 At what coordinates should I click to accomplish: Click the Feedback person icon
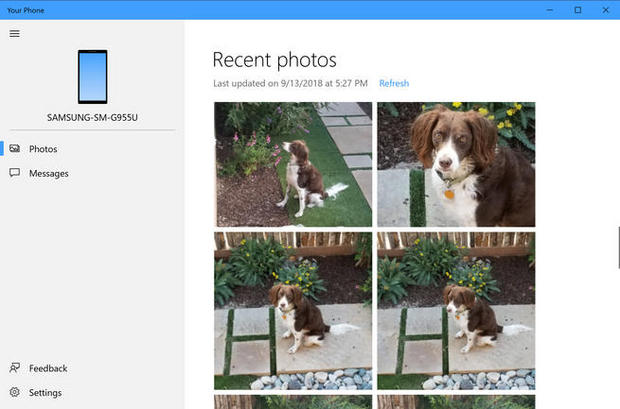pyautogui.click(x=15, y=368)
